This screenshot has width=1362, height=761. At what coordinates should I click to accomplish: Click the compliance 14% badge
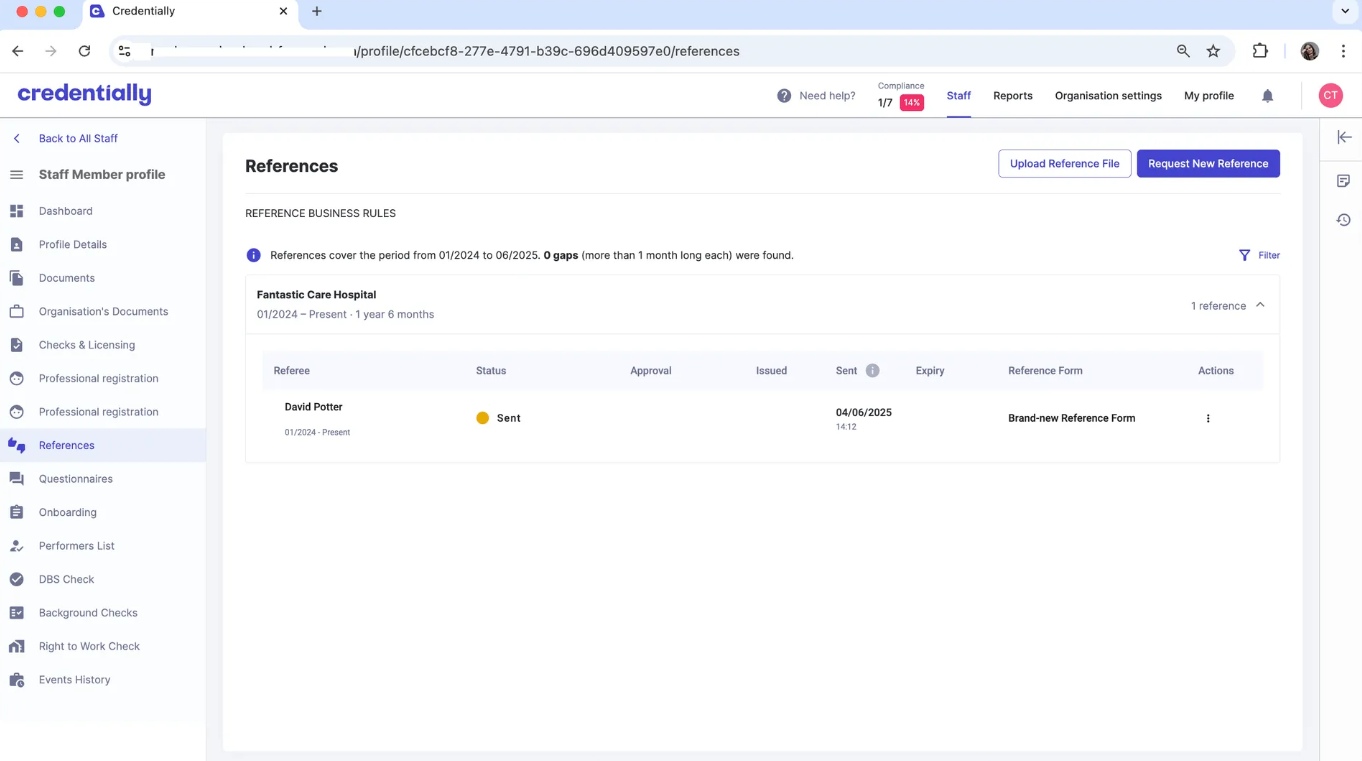911,103
